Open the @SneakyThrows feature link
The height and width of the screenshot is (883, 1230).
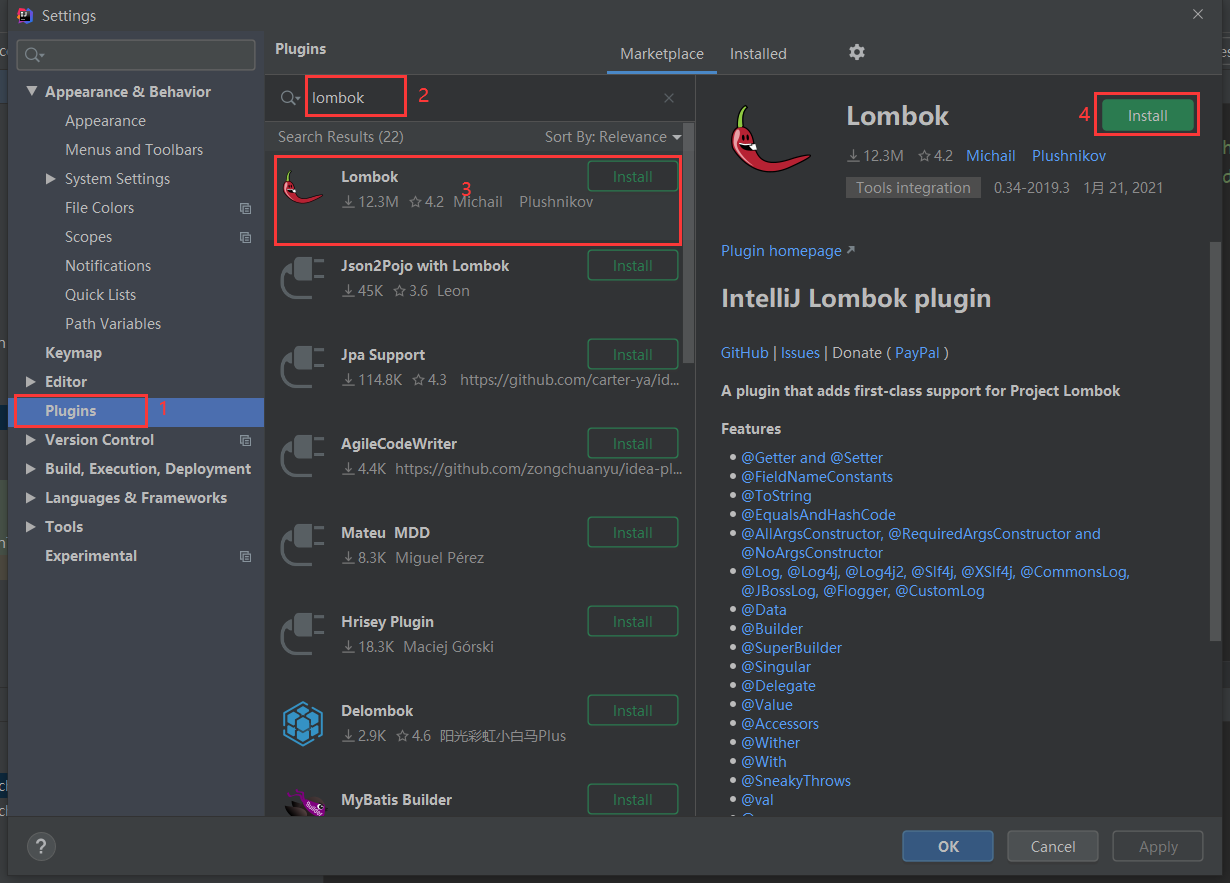click(796, 781)
